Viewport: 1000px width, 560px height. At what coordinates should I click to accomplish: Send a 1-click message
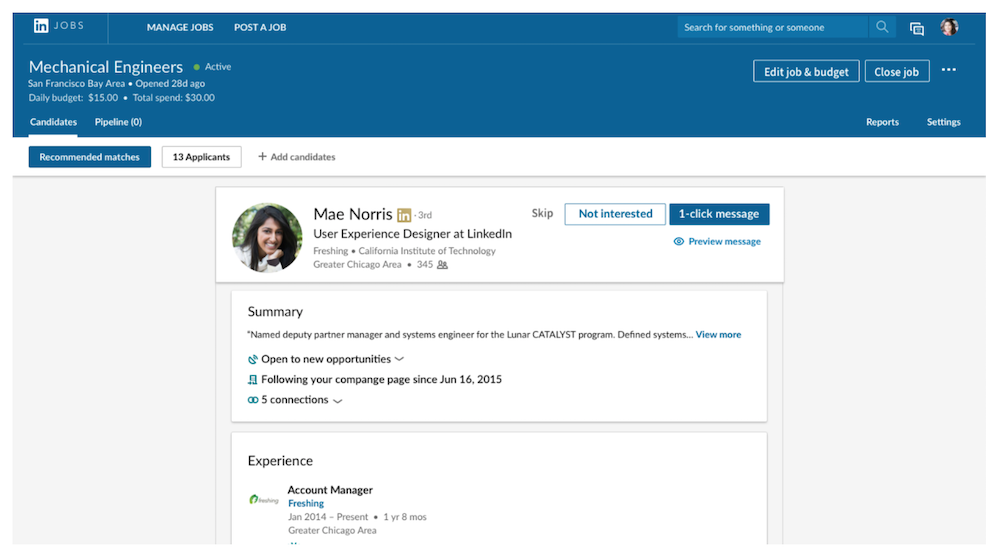pos(719,214)
